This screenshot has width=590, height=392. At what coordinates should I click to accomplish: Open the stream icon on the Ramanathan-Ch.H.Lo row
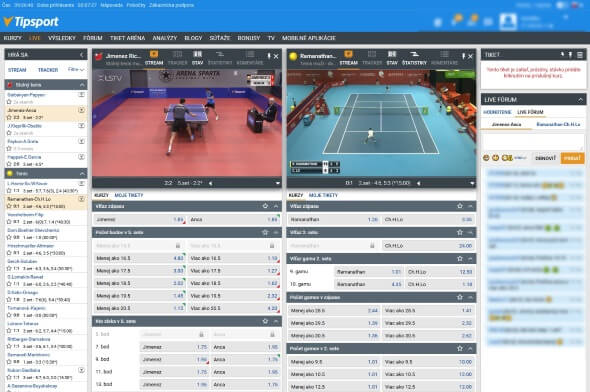81,199
